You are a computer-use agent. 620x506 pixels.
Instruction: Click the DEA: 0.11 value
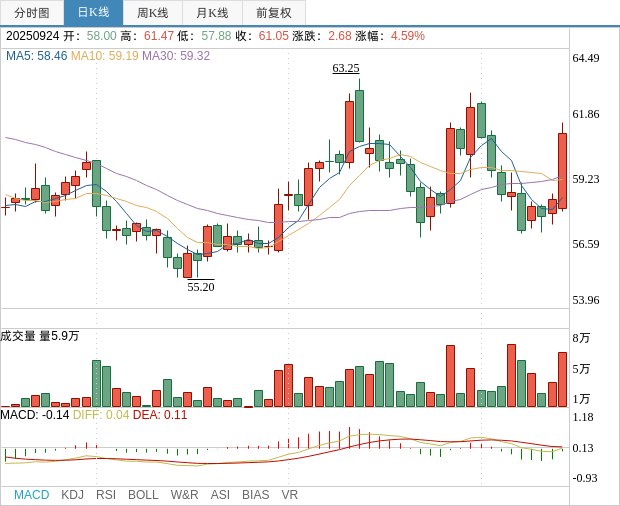coord(160,415)
